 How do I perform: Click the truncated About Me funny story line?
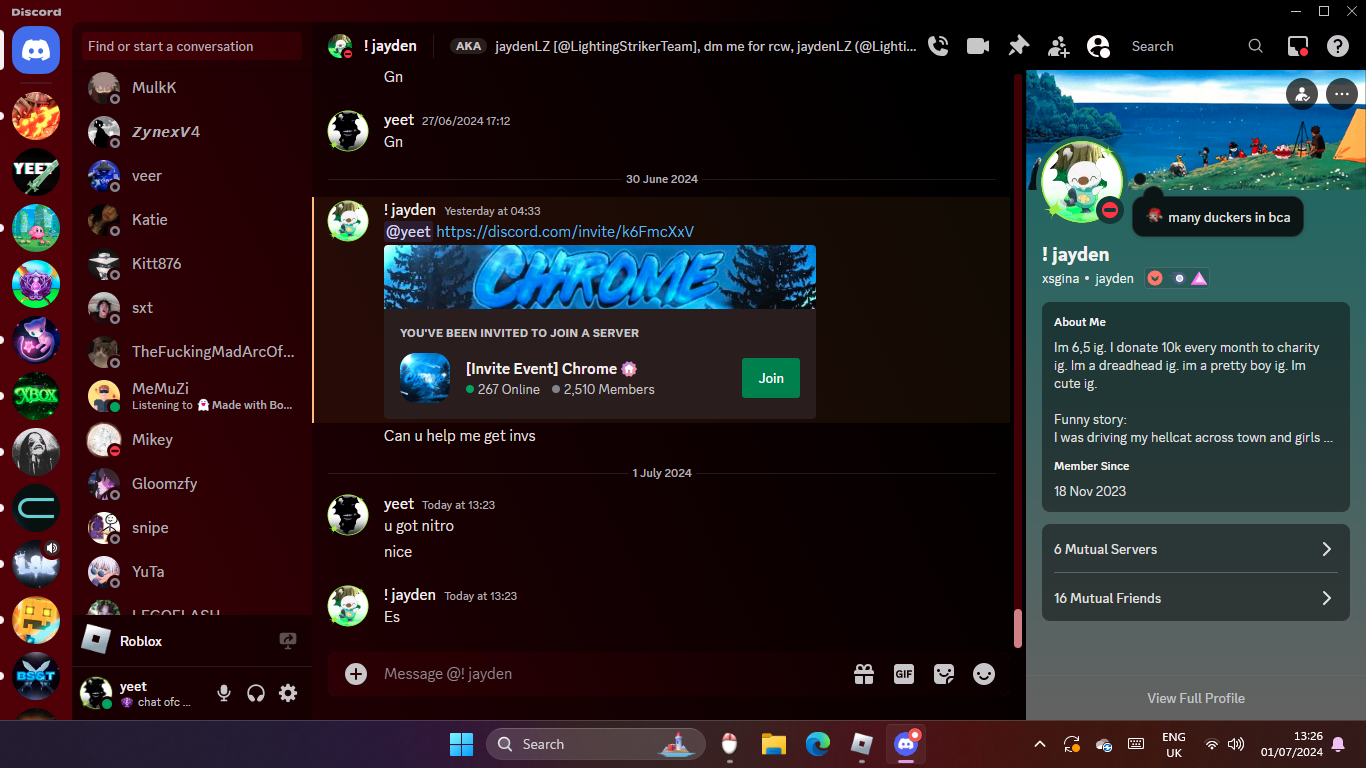[x=1194, y=438]
